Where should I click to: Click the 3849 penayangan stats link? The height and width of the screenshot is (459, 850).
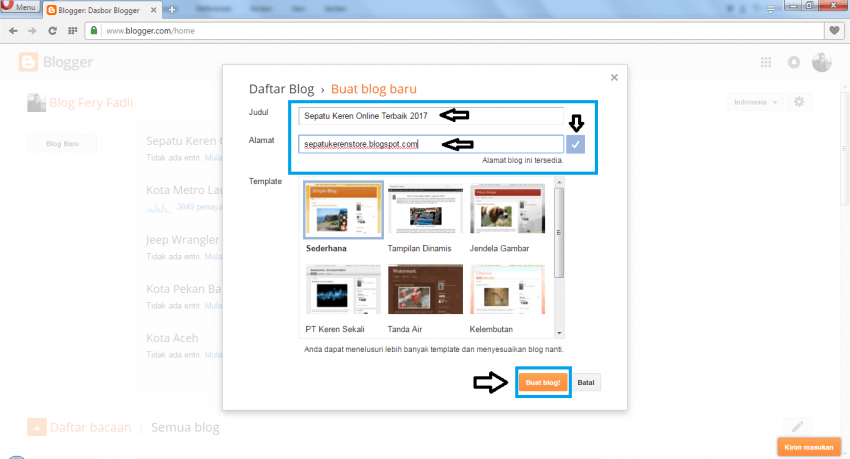click(x=199, y=207)
